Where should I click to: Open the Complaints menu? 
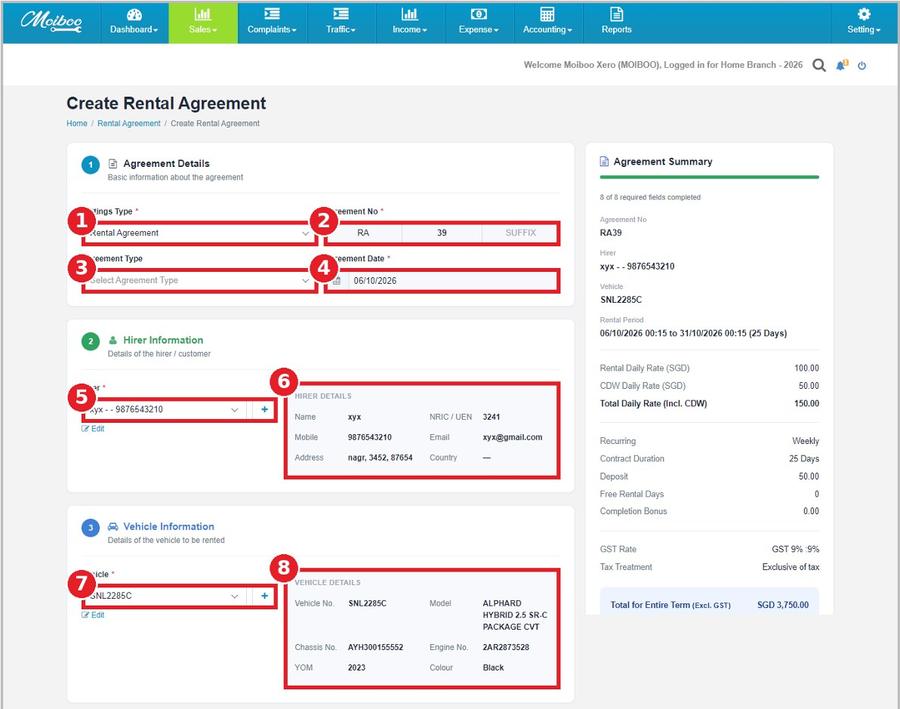271,22
